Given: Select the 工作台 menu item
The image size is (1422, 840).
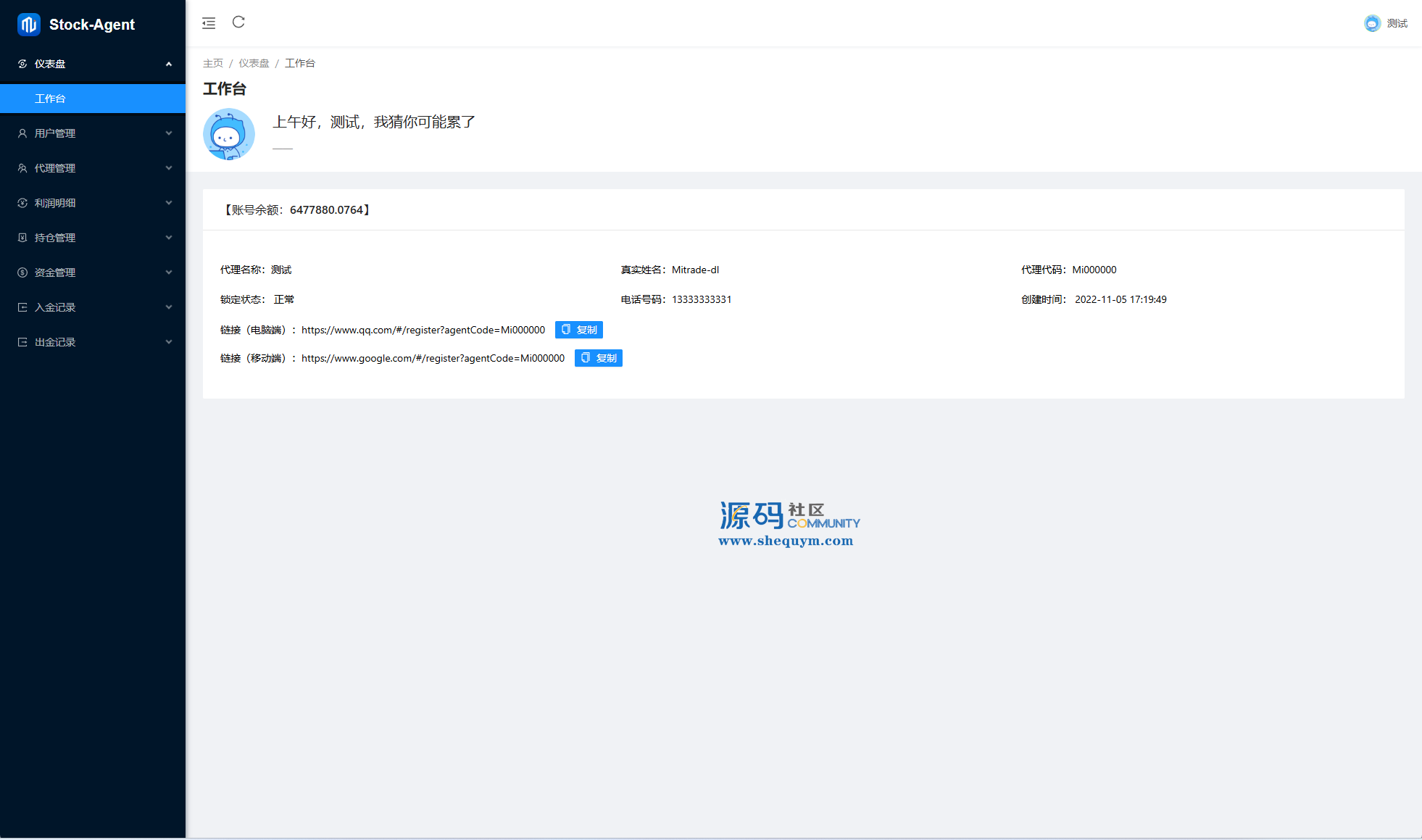Looking at the screenshot, I should tap(50, 99).
